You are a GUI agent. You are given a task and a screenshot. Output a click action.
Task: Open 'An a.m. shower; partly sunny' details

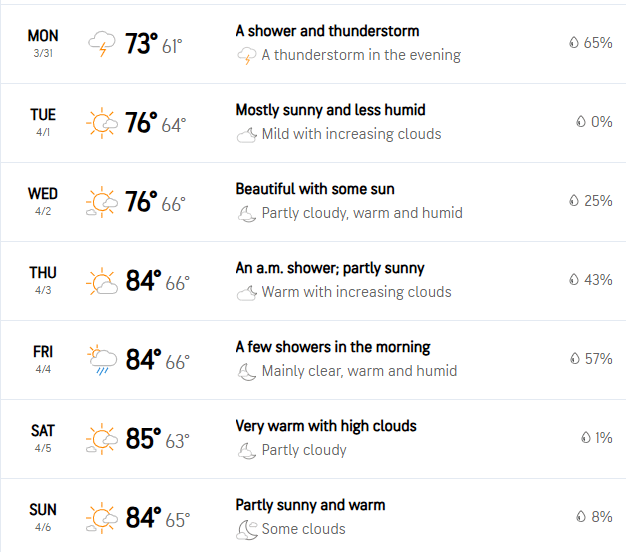(x=330, y=268)
